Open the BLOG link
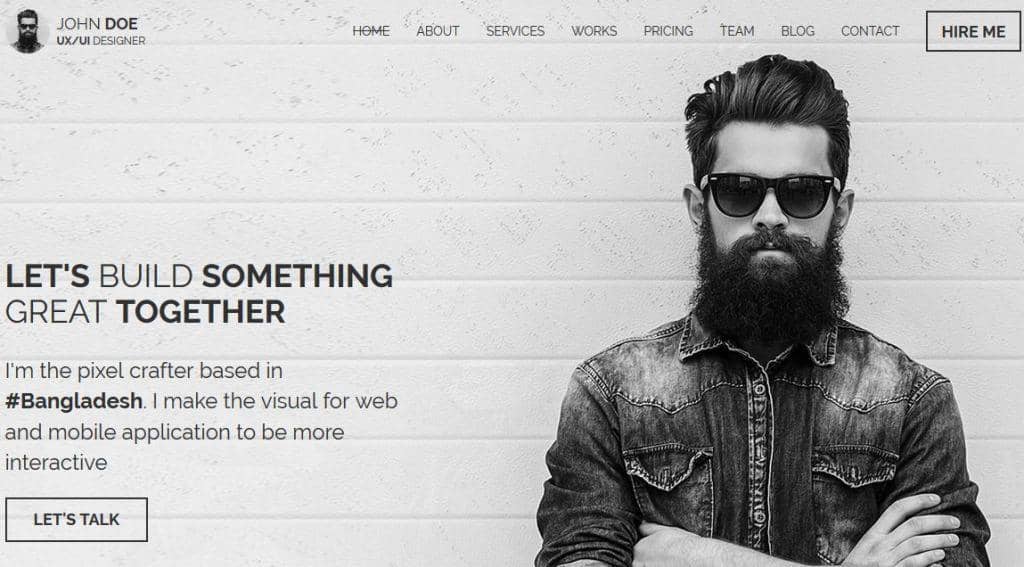The width and height of the screenshot is (1024, 567). coord(797,31)
